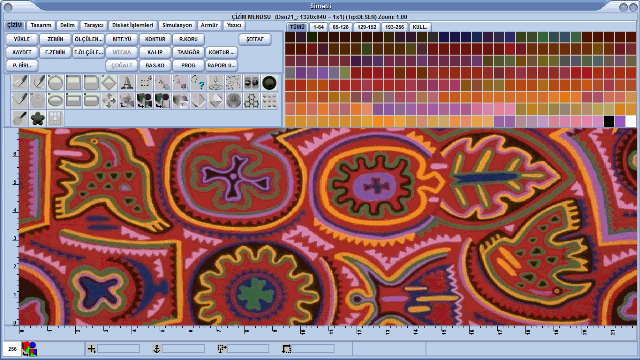The height and width of the screenshot is (360, 640).
Task: Select the grid table tool icon
Action: pyautogui.click(x=56, y=118)
